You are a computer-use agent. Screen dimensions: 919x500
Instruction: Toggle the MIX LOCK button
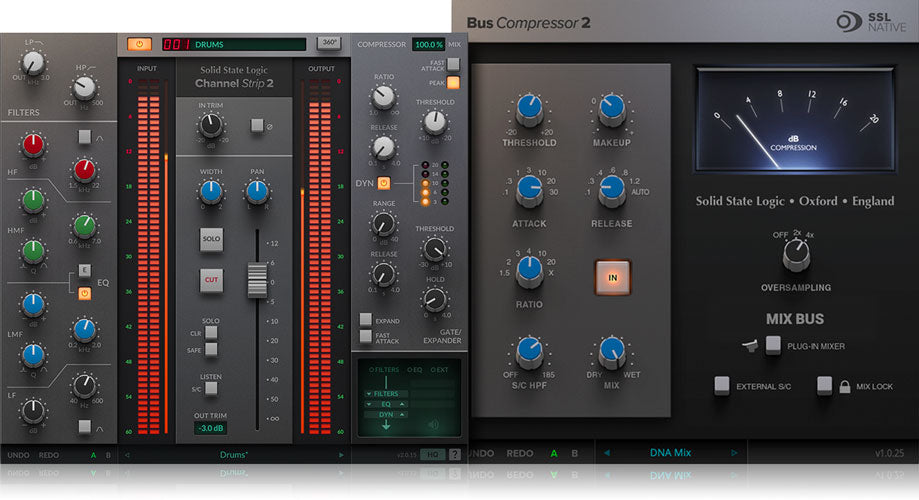[825, 385]
